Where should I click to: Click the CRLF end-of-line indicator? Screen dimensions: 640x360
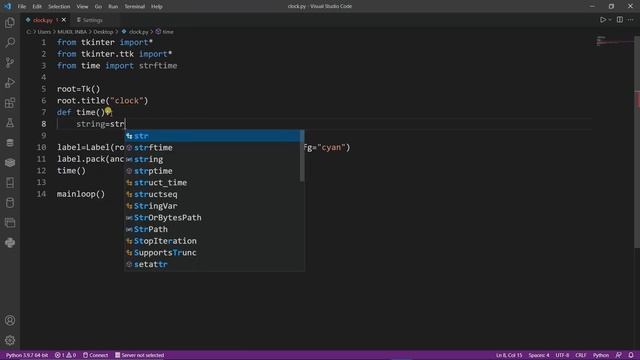tap(580, 355)
